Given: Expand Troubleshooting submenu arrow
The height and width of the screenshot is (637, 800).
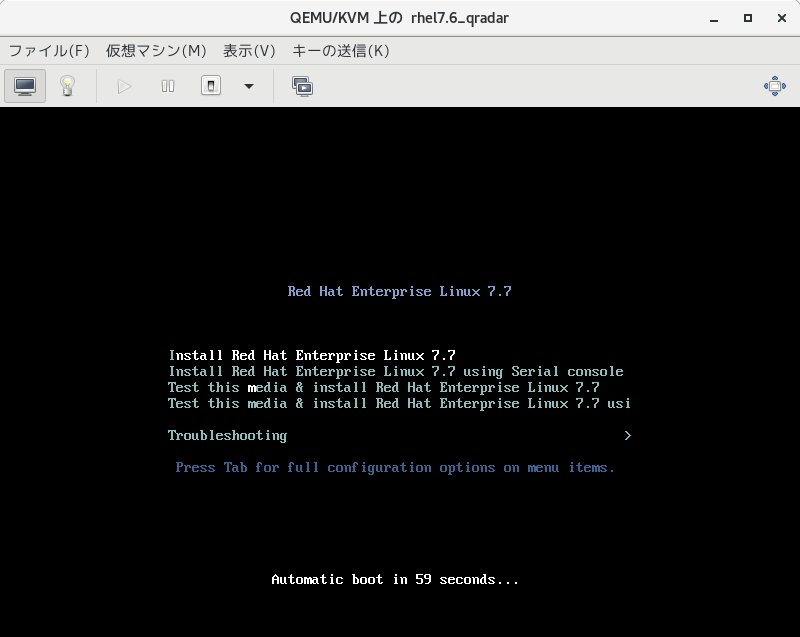Looking at the screenshot, I should click(x=628, y=436).
